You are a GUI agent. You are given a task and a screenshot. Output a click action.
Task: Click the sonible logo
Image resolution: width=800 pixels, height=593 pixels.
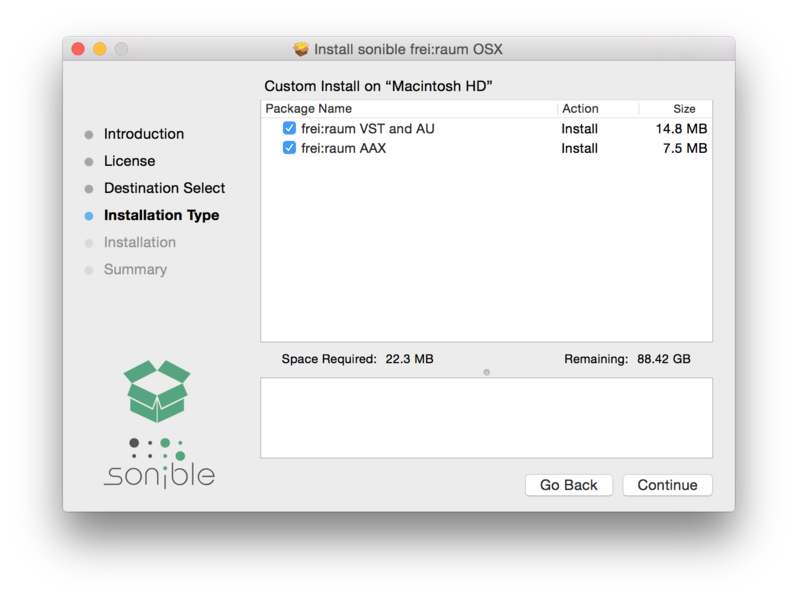tap(159, 463)
